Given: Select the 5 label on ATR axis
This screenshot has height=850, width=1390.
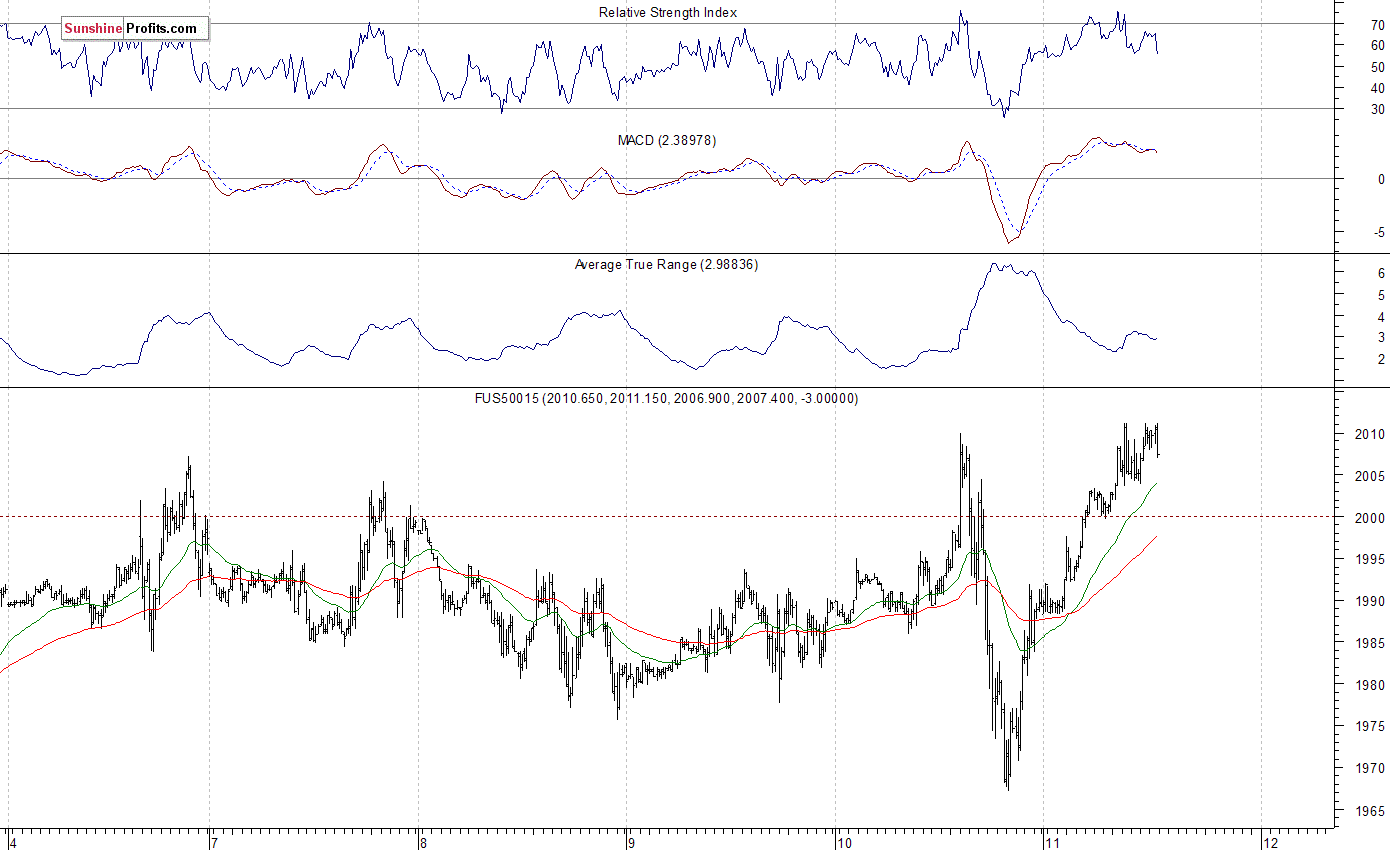Looking at the screenshot, I should [1381, 296].
